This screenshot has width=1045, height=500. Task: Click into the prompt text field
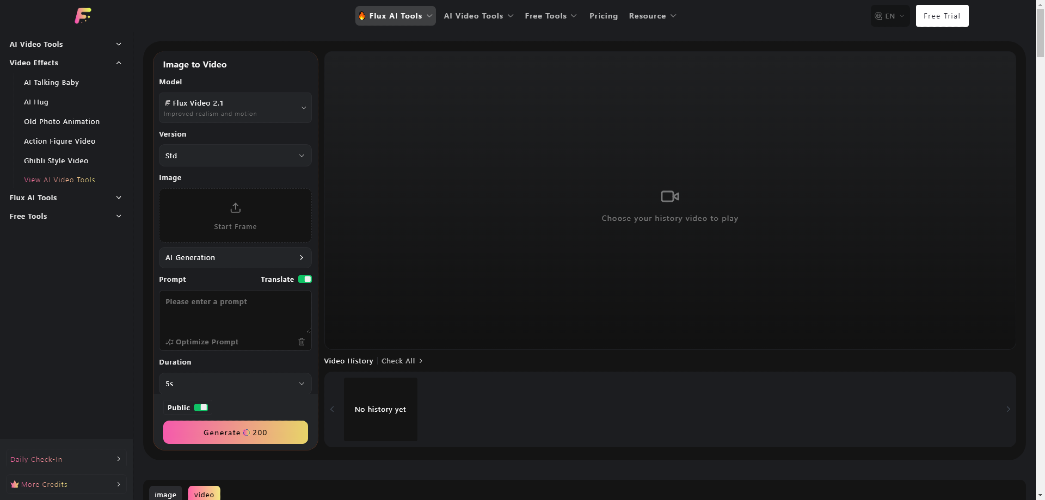click(x=235, y=312)
